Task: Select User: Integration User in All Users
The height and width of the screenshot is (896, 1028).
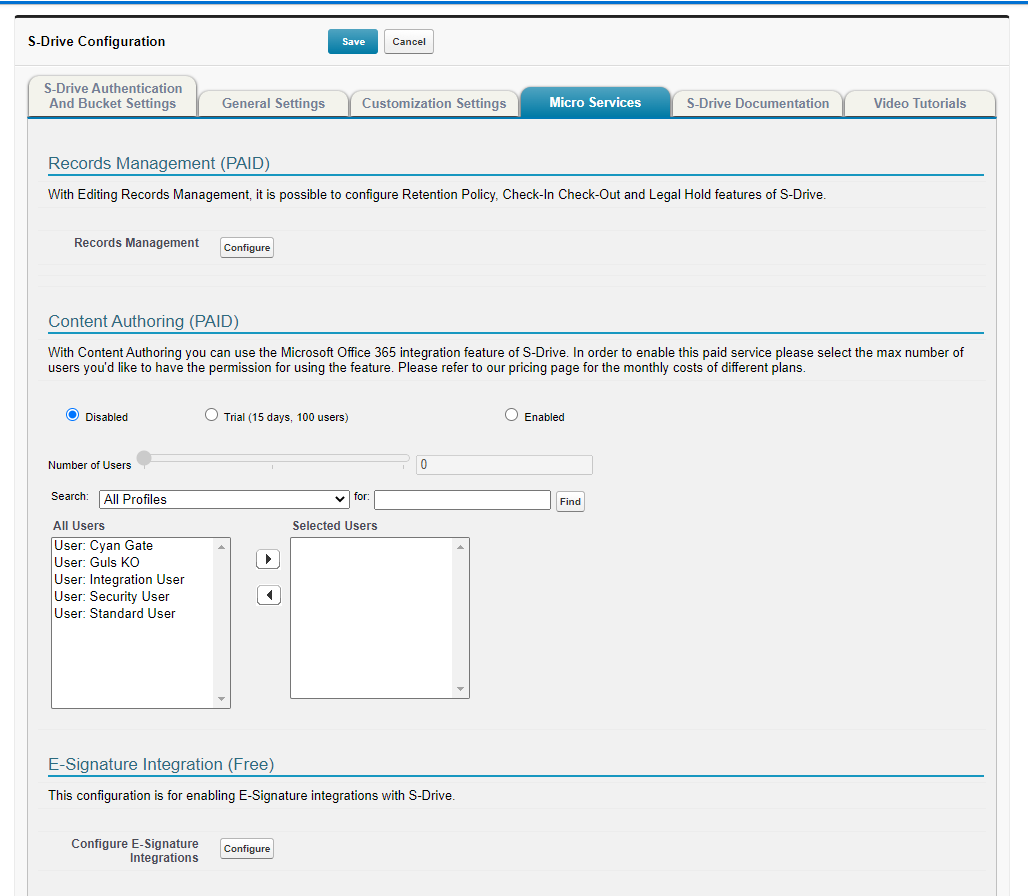Action: [x=119, y=580]
